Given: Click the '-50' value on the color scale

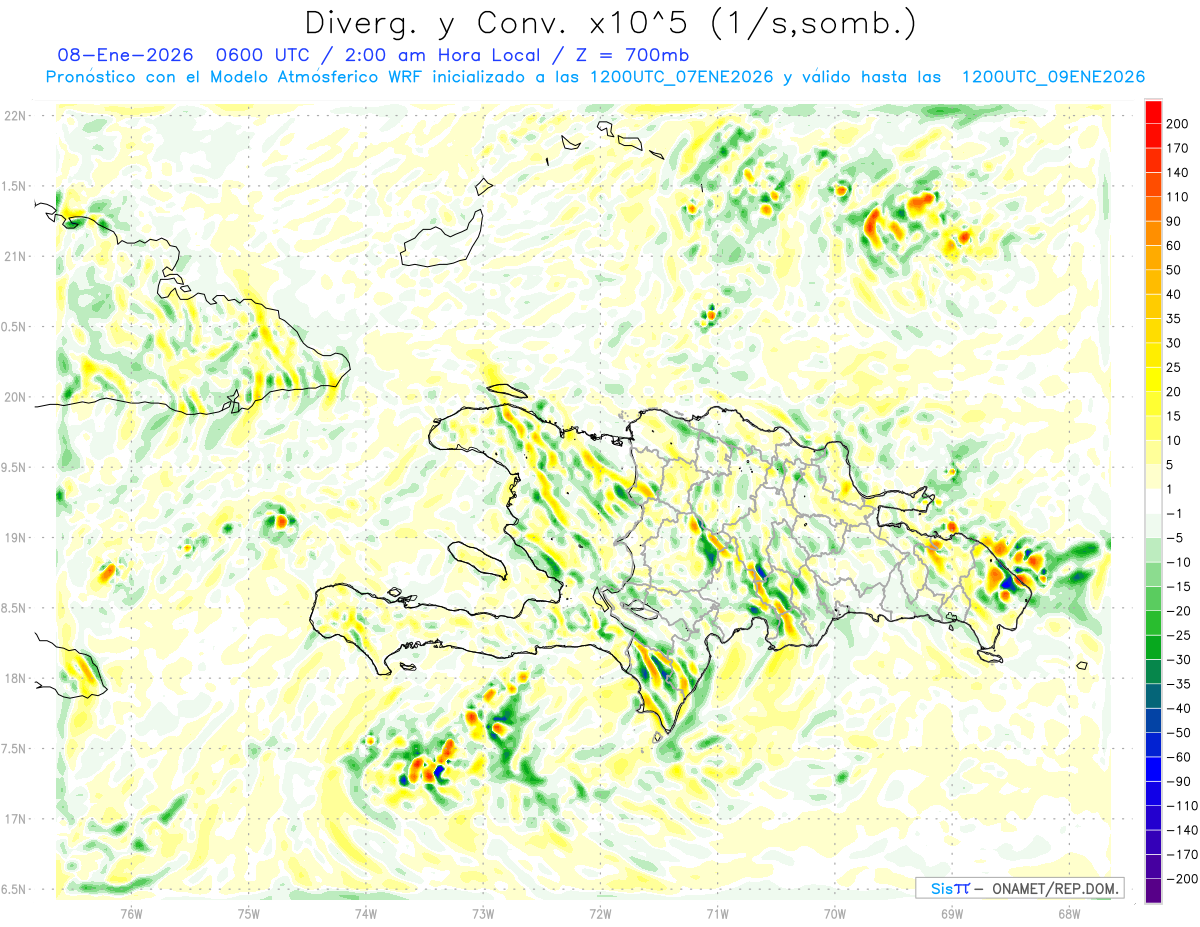Looking at the screenshot, I should click(1179, 733).
